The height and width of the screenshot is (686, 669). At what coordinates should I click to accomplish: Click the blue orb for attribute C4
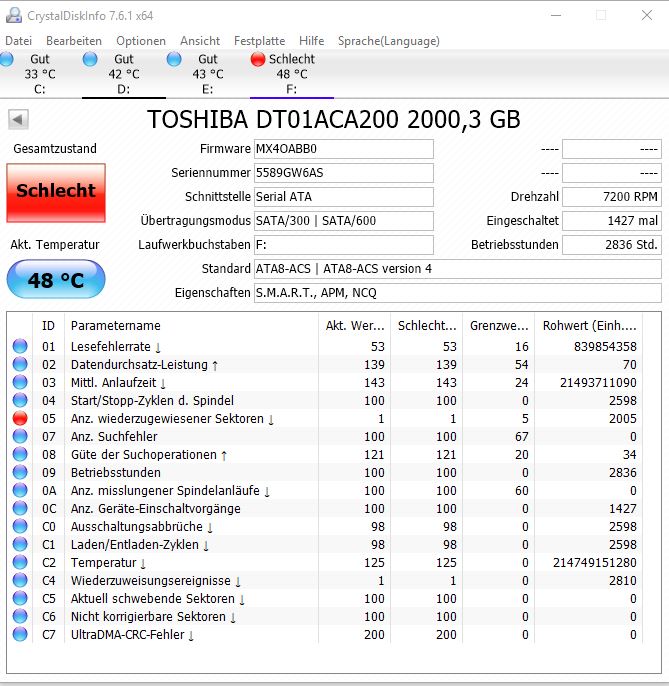coord(20,580)
